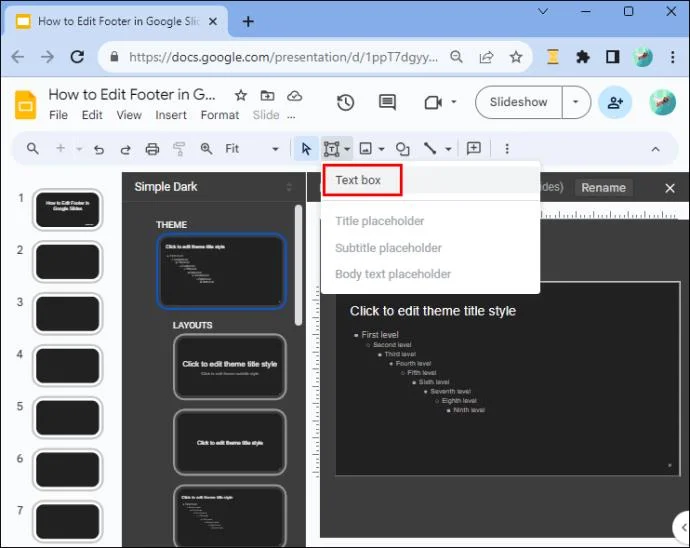Click the undo arrow
The width and height of the screenshot is (690, 548).
(x=99, y=149)
